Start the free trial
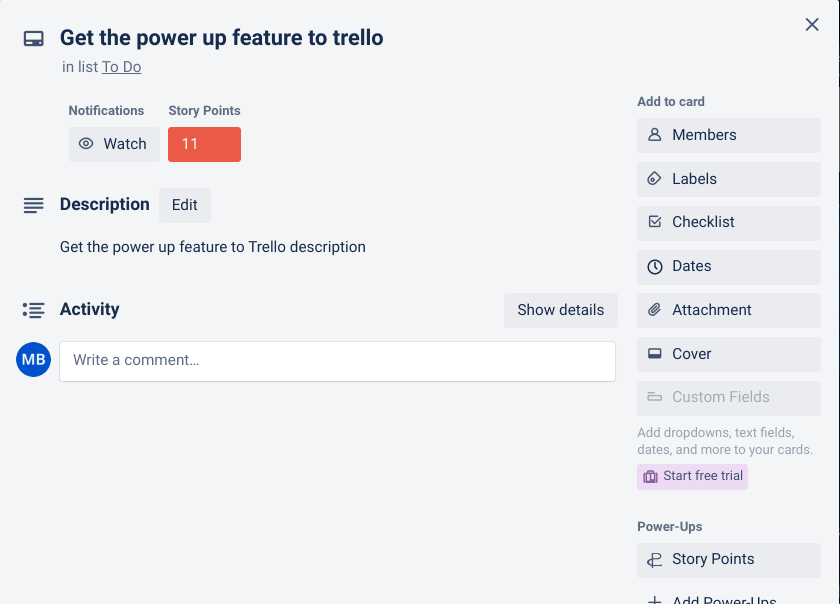The height and width of the screenshot is (604, 840). pos(692,476)
